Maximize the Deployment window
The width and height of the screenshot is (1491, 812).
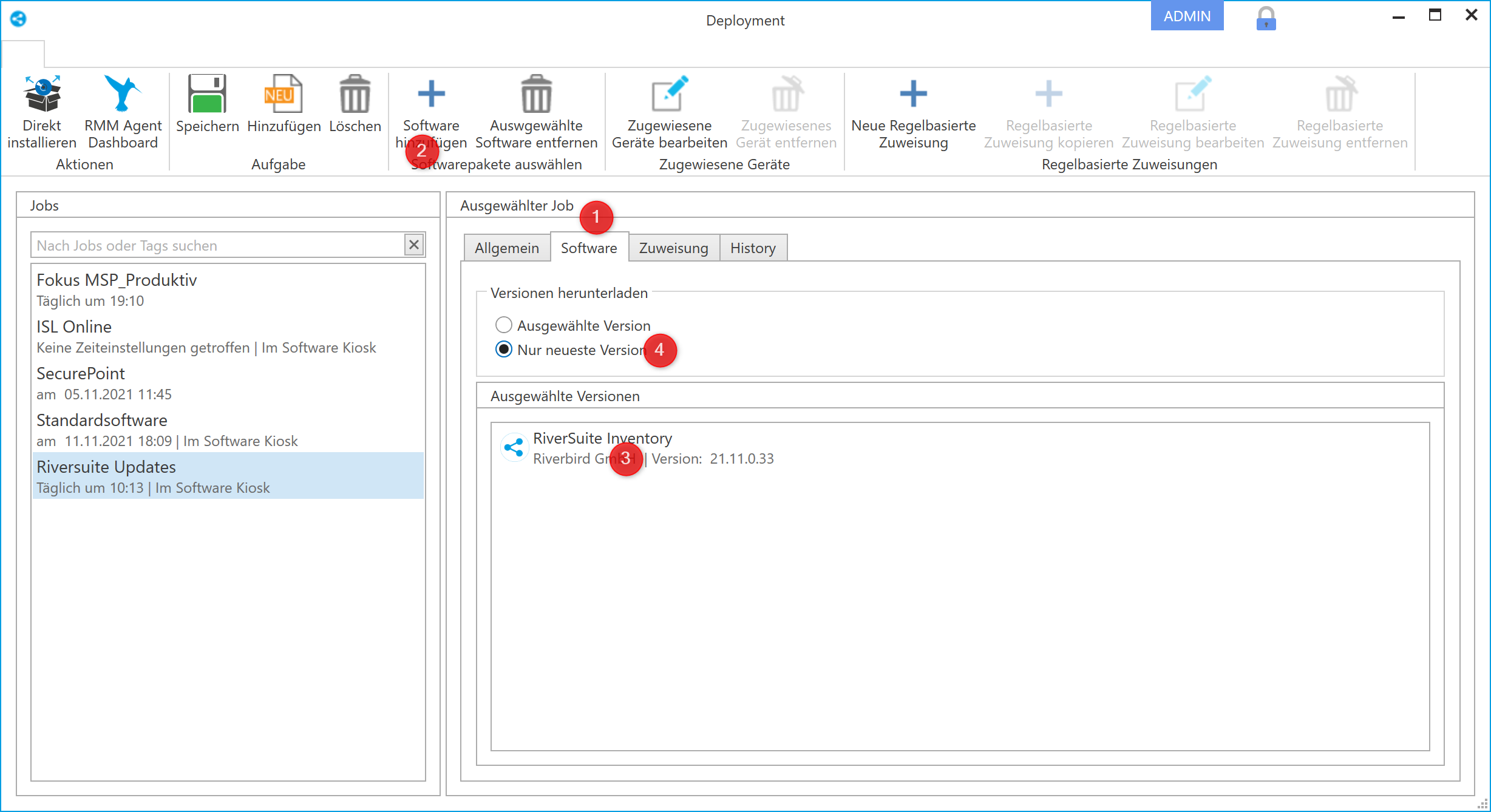coord(1435,15)
